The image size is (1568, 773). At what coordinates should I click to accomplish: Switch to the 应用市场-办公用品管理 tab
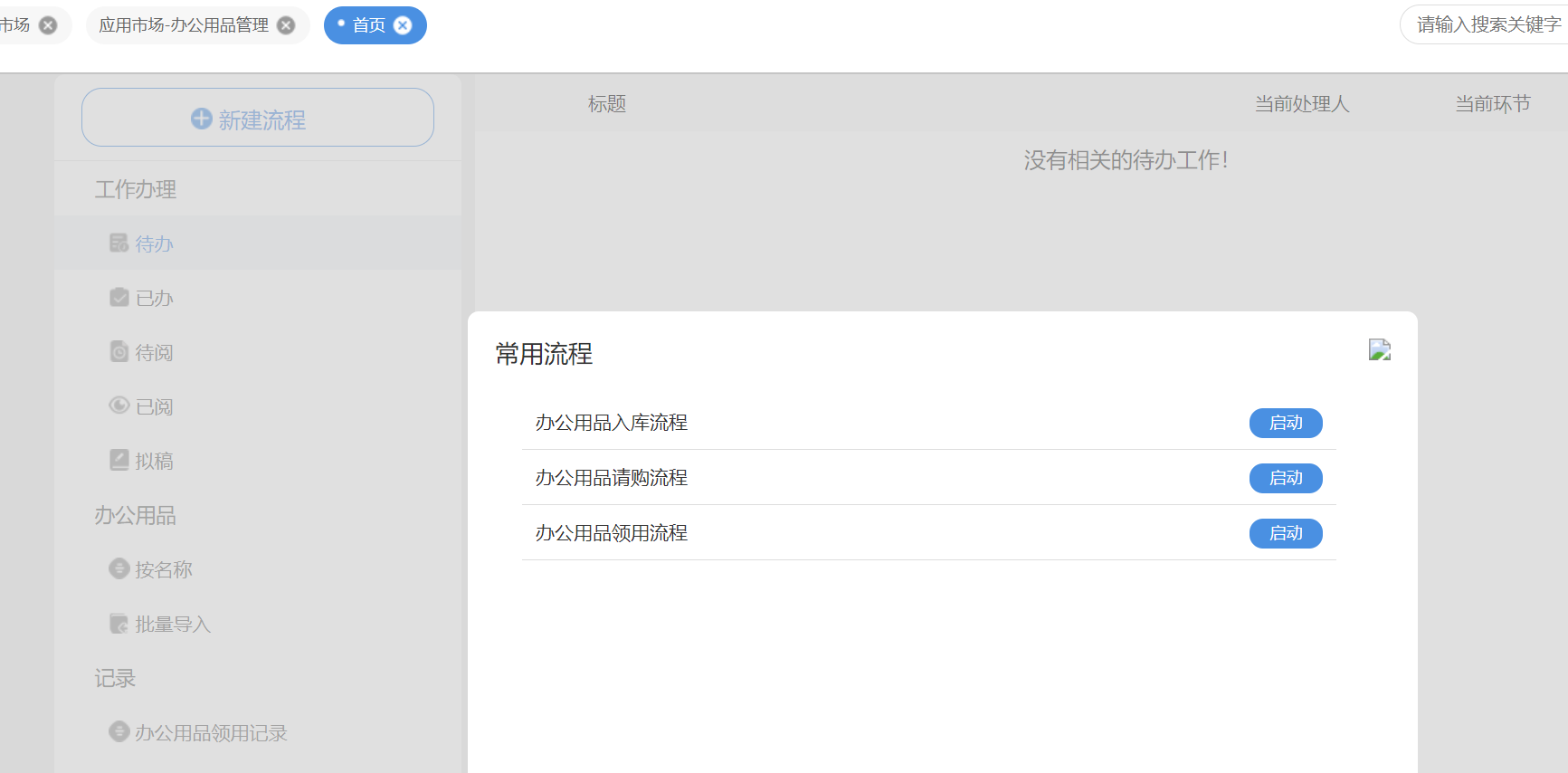[184, 25]
